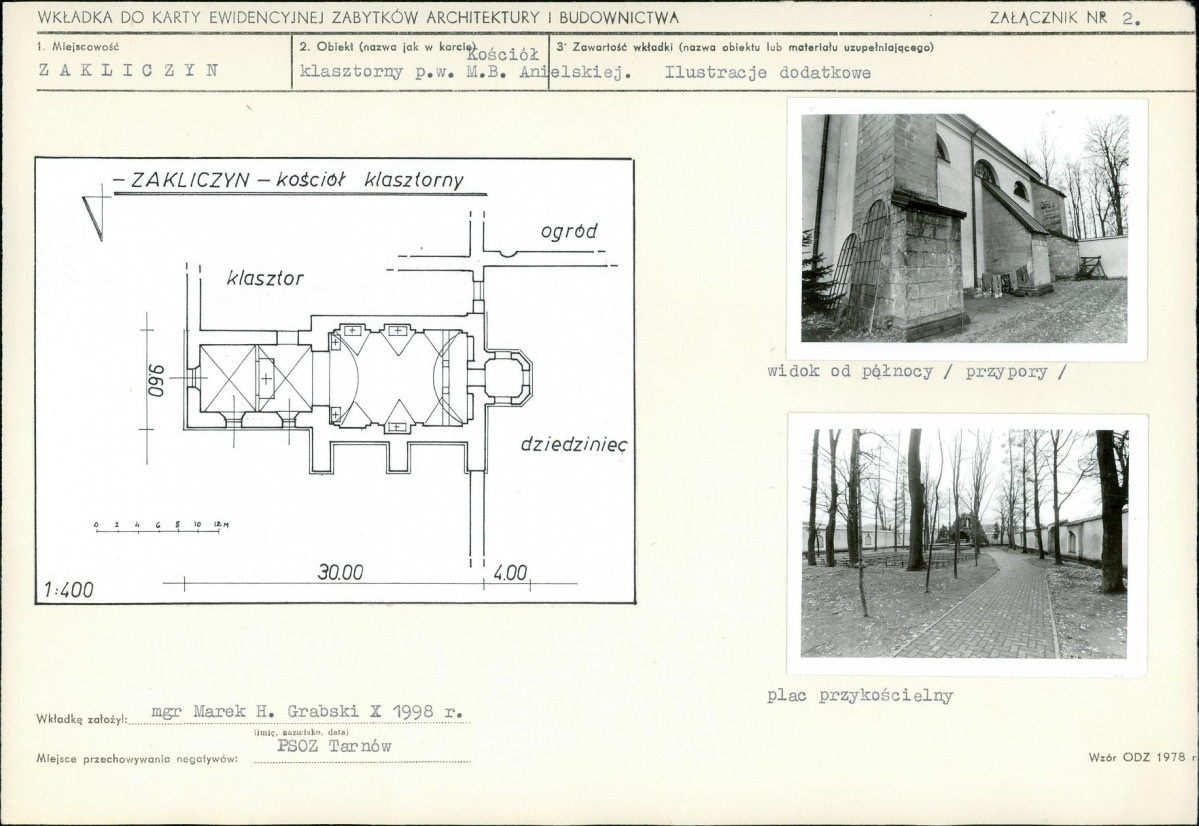1199x826 pixels.
Task: Click the vertical dimension '960' on the plan
Action: (x=156, y=380)
